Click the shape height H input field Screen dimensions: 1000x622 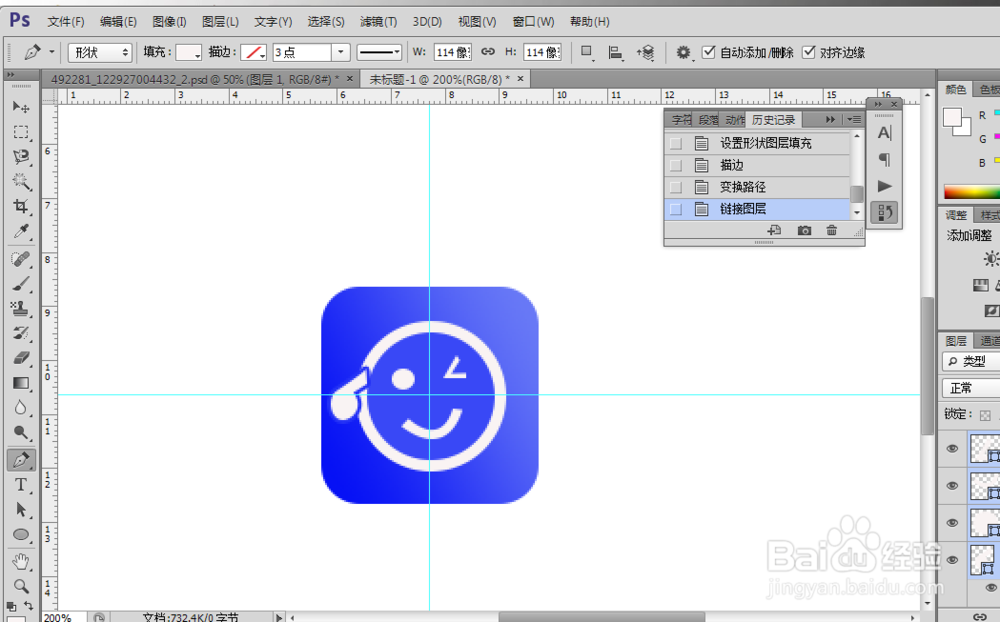[x=542, y=52]
